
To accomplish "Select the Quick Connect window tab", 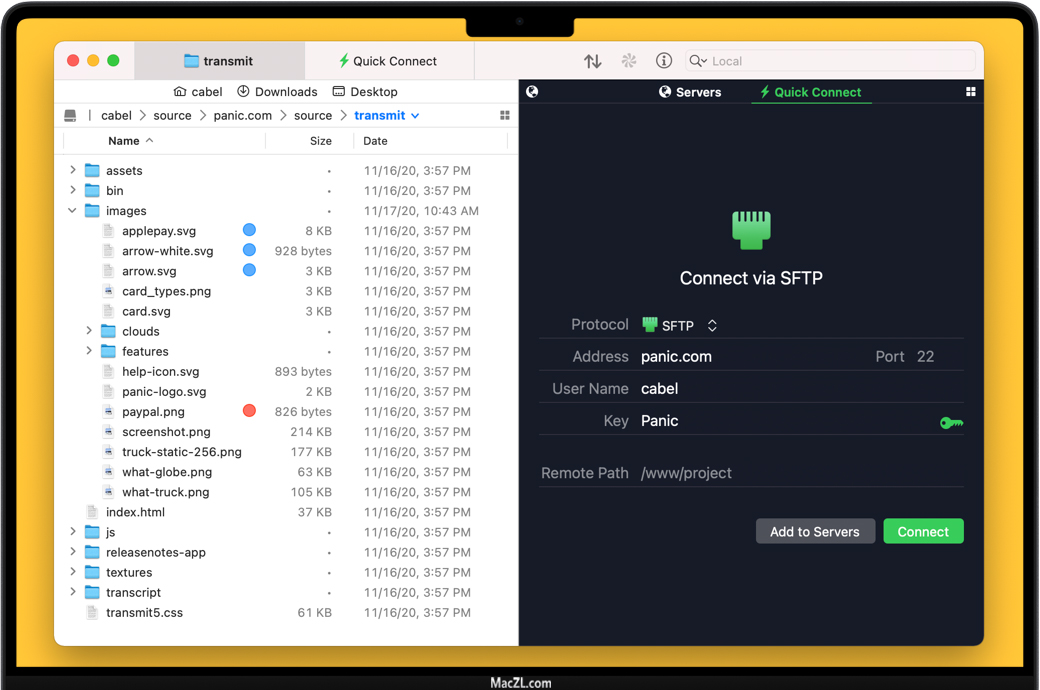I will tap(388, 61).
